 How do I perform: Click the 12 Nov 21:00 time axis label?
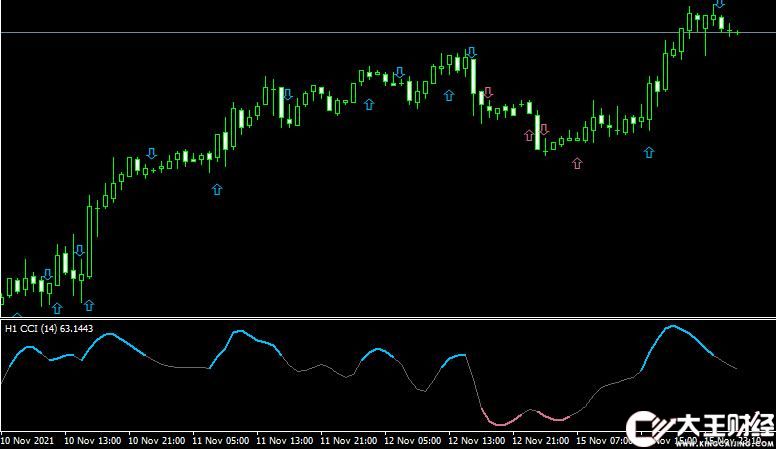540,440
